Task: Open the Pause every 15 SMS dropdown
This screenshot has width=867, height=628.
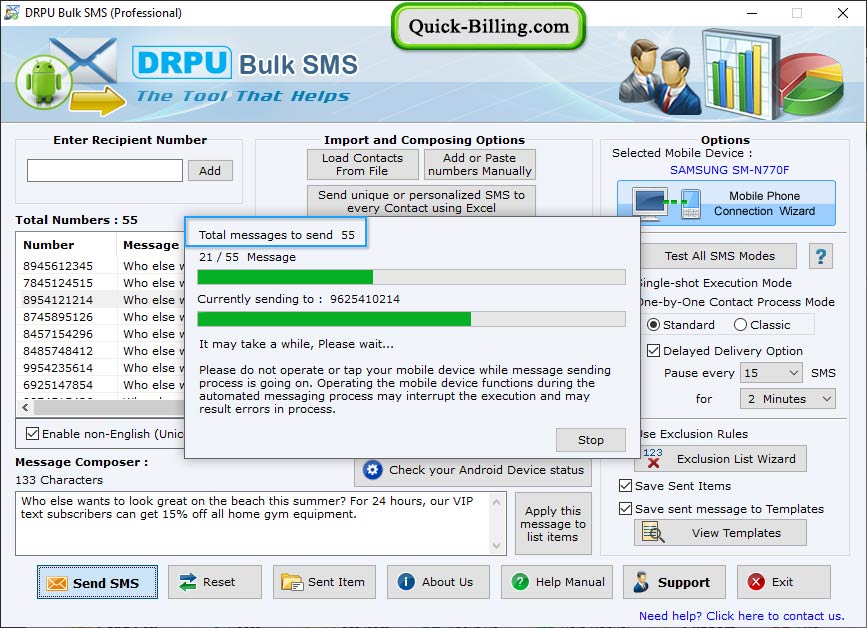Action: (x=771, y=373)
